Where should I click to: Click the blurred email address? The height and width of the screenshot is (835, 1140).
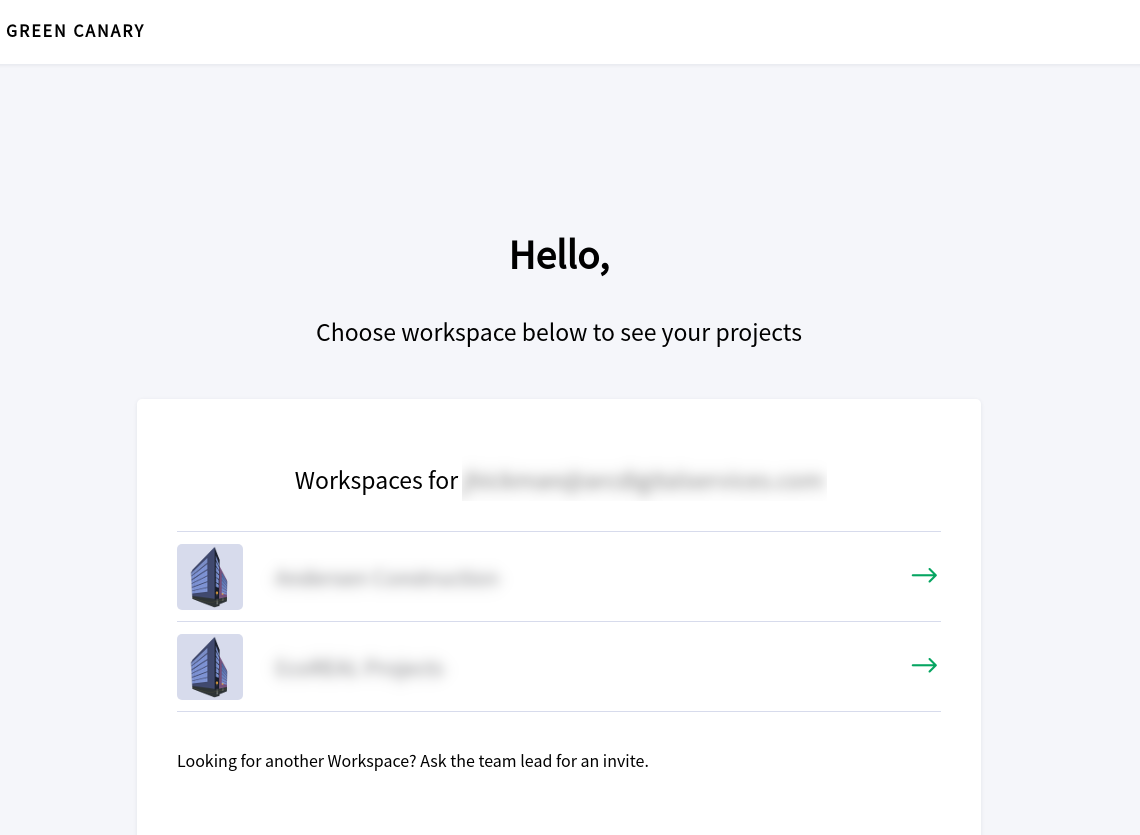click(643, 481)
